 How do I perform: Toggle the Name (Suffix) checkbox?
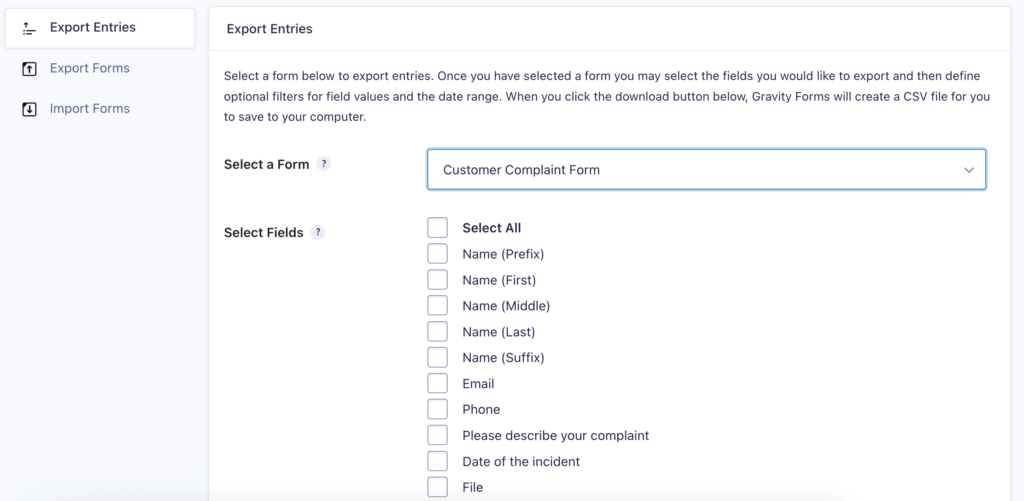point(437,358)
